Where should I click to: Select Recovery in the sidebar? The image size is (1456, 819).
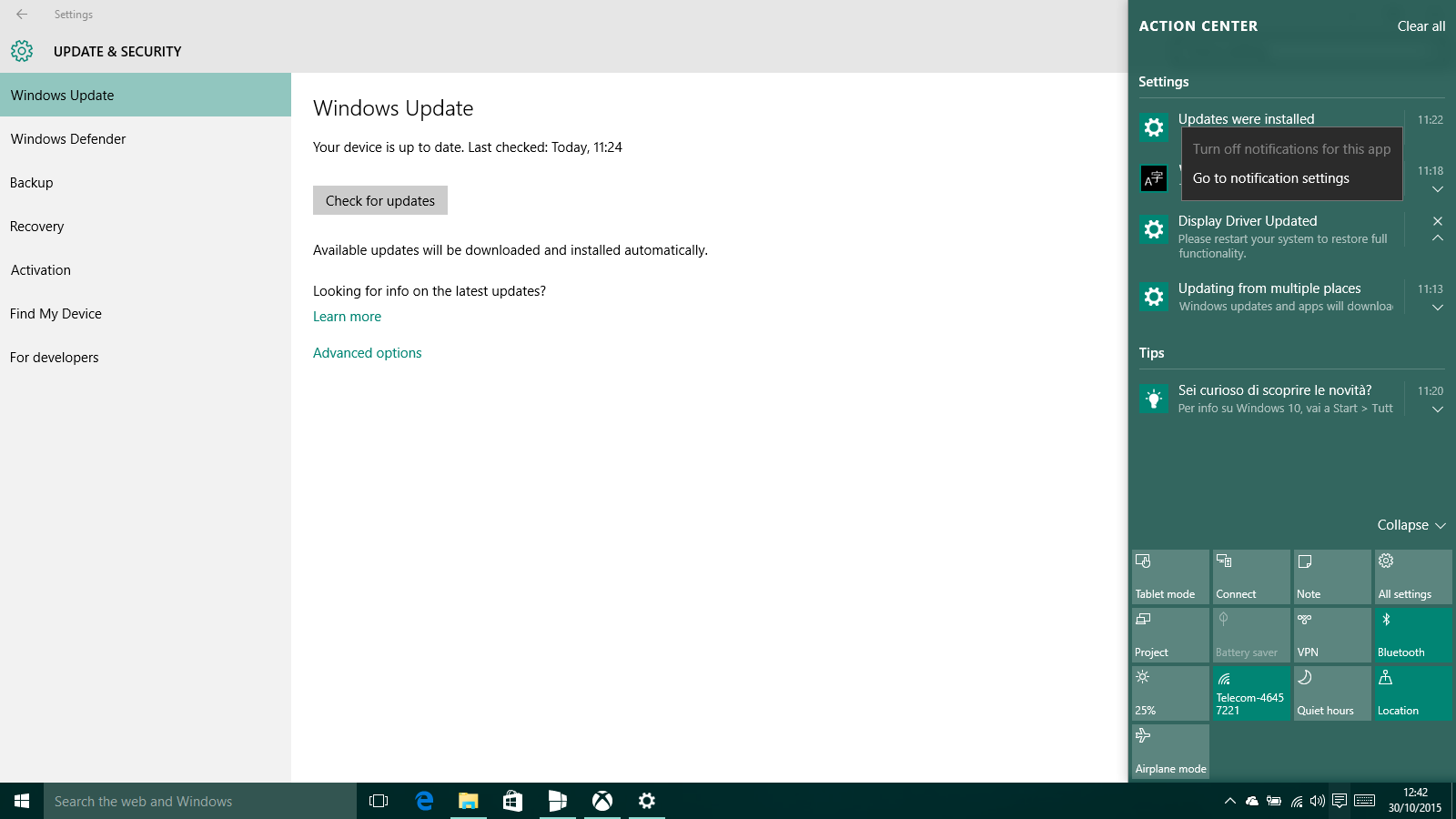pyautogui.click(x=146, y=226)
